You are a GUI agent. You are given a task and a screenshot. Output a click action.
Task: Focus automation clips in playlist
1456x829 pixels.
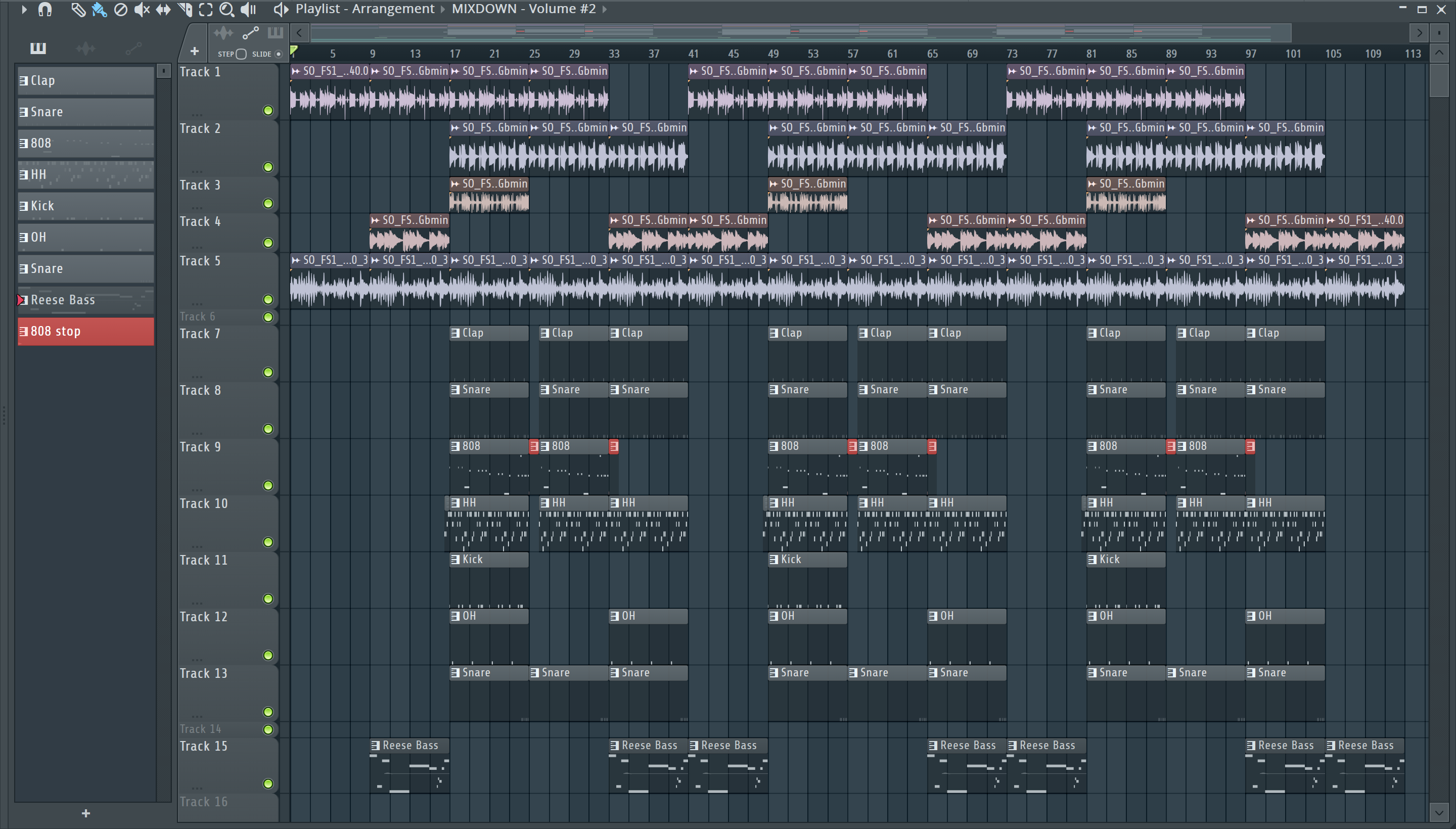(251, 33)
